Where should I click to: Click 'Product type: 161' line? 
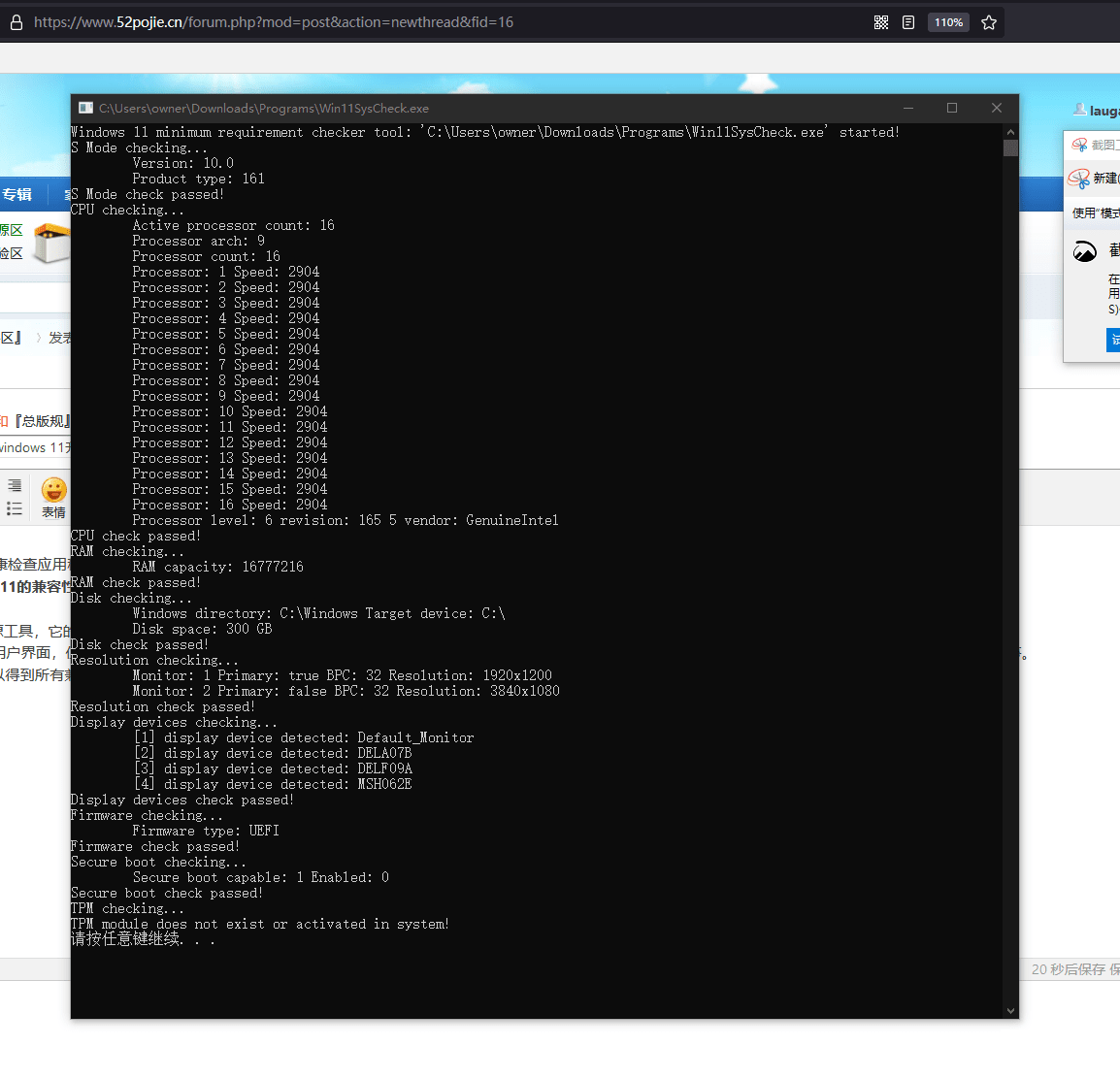pos(198,179)
